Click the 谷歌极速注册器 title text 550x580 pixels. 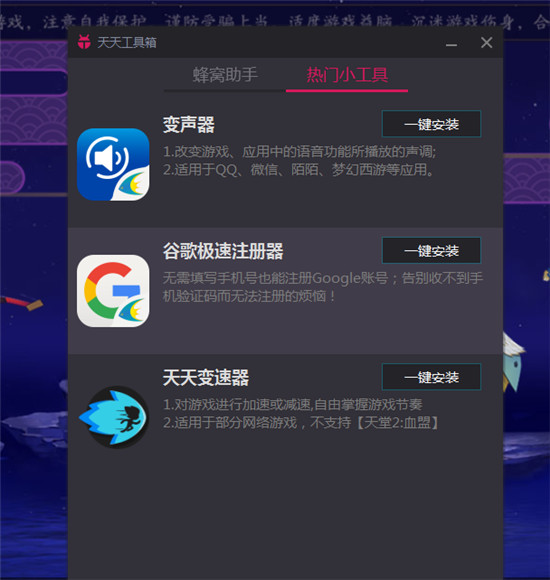[x=223, y=251]
